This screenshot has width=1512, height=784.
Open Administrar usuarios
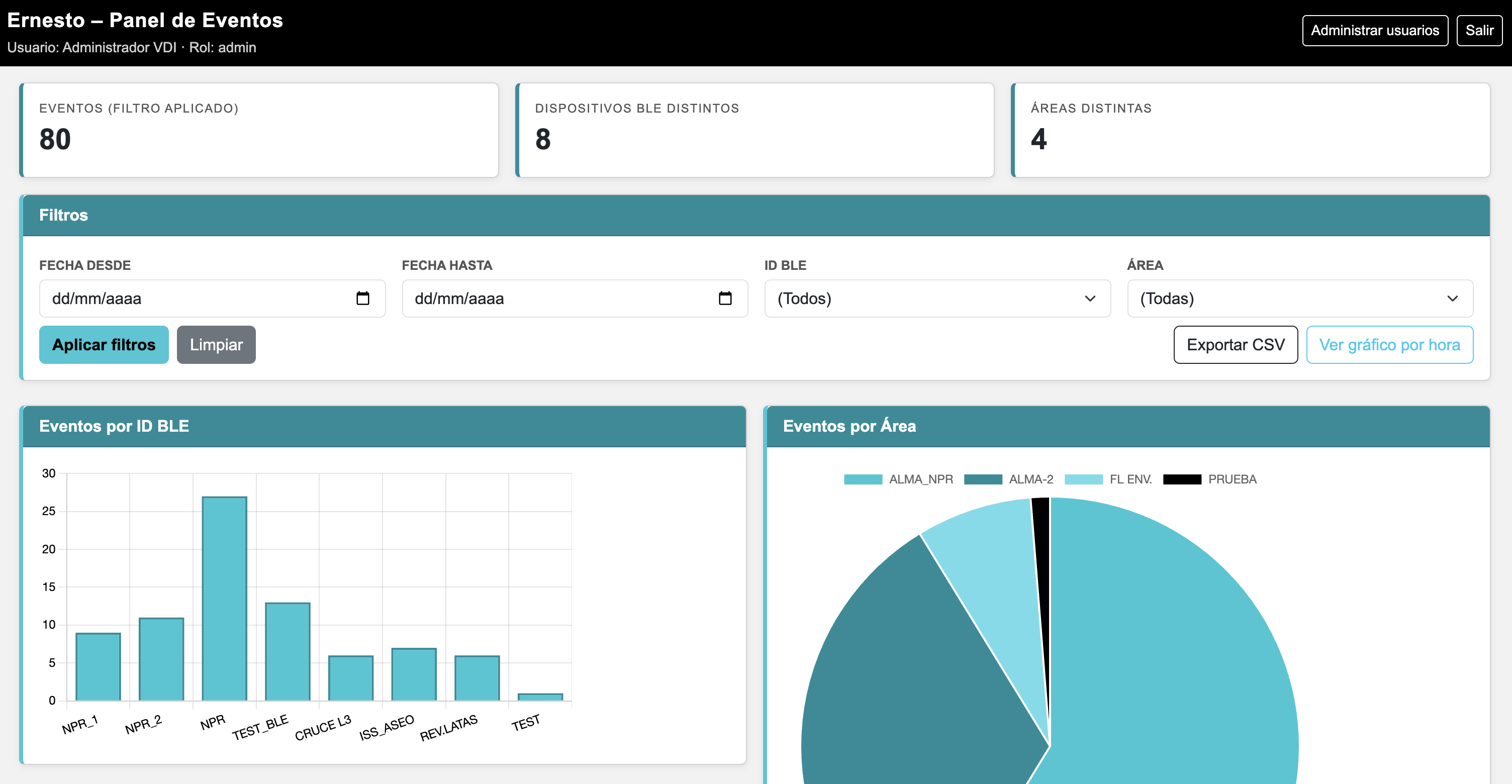tap(1375, 30)
